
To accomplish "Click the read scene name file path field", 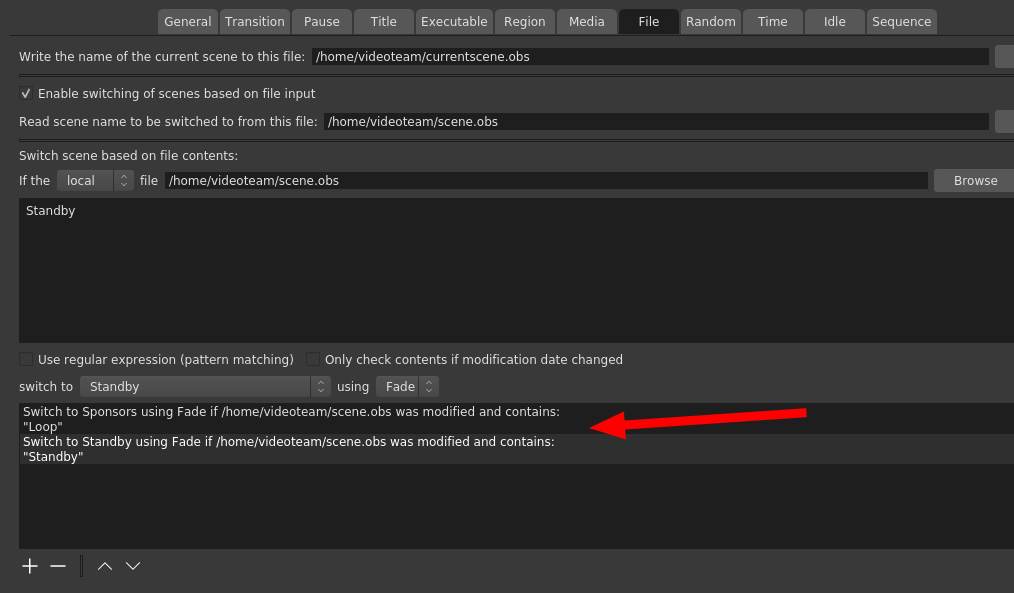I will point(656,122).
